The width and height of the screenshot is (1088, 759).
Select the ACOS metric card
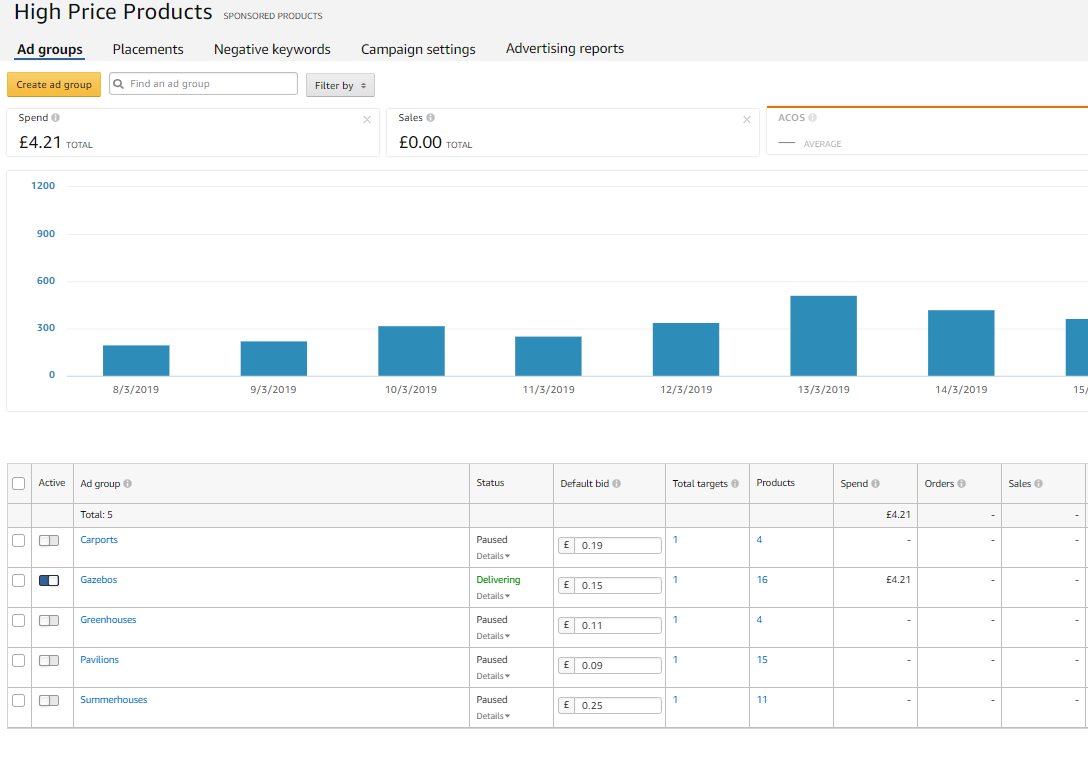pyautogui.click(x=927, y=131)
